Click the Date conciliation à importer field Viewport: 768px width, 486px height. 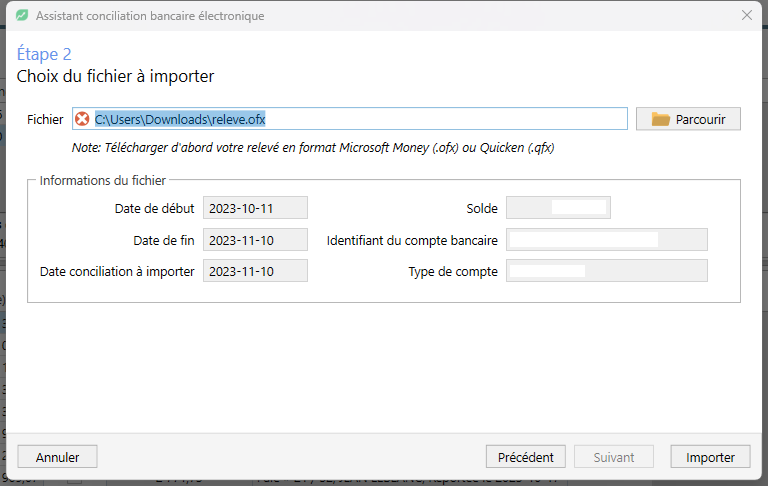255,271
